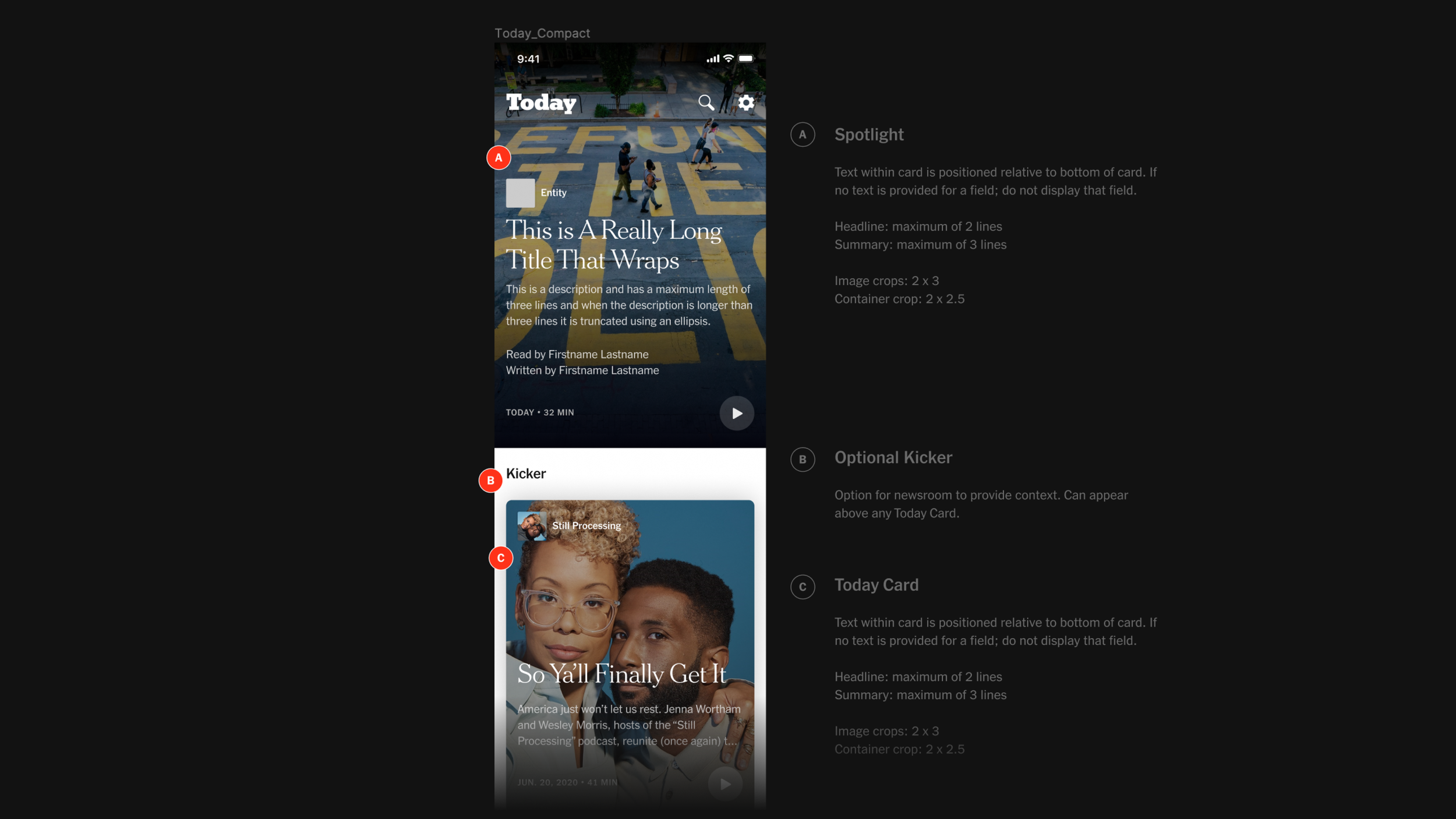
Task: Open the 'So Ya'll Finally Get It' headline
Action: pos(621,674)
